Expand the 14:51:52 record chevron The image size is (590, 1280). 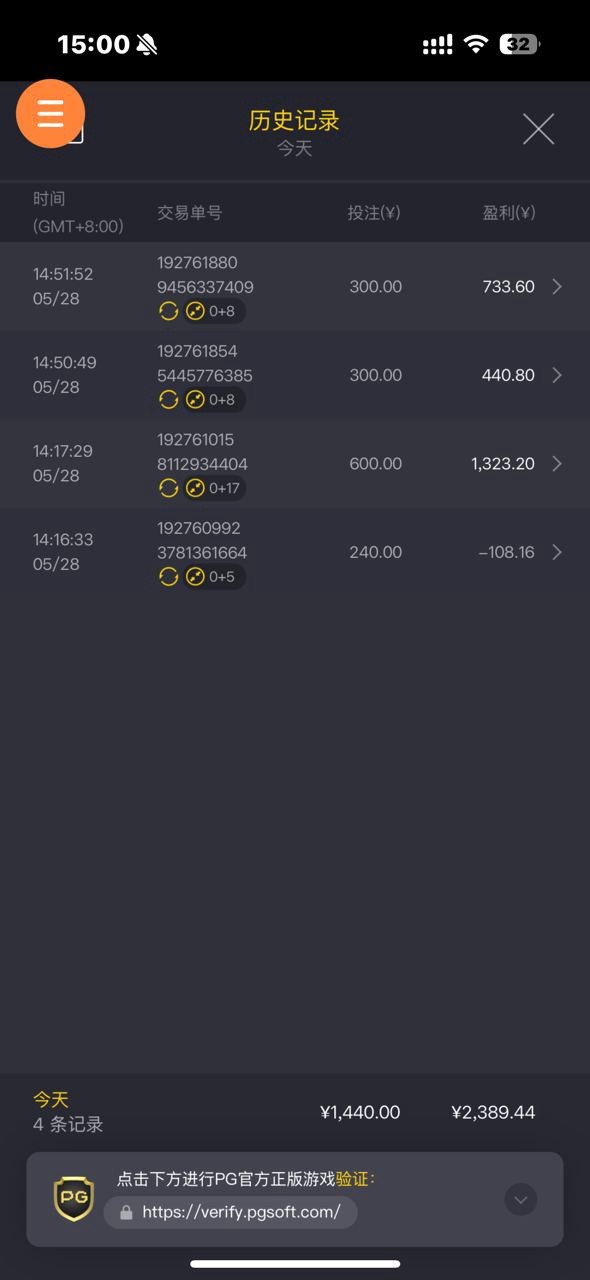pos(557,287)
